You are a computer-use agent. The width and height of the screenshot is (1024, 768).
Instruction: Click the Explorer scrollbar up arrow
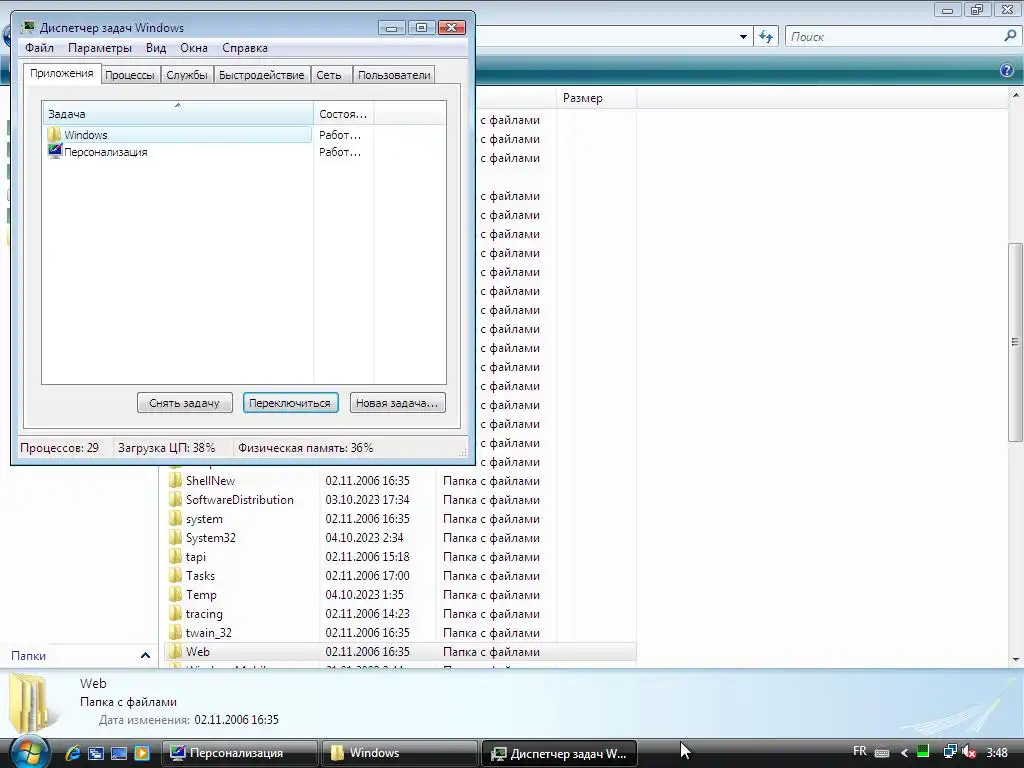tap(1016, 95)
